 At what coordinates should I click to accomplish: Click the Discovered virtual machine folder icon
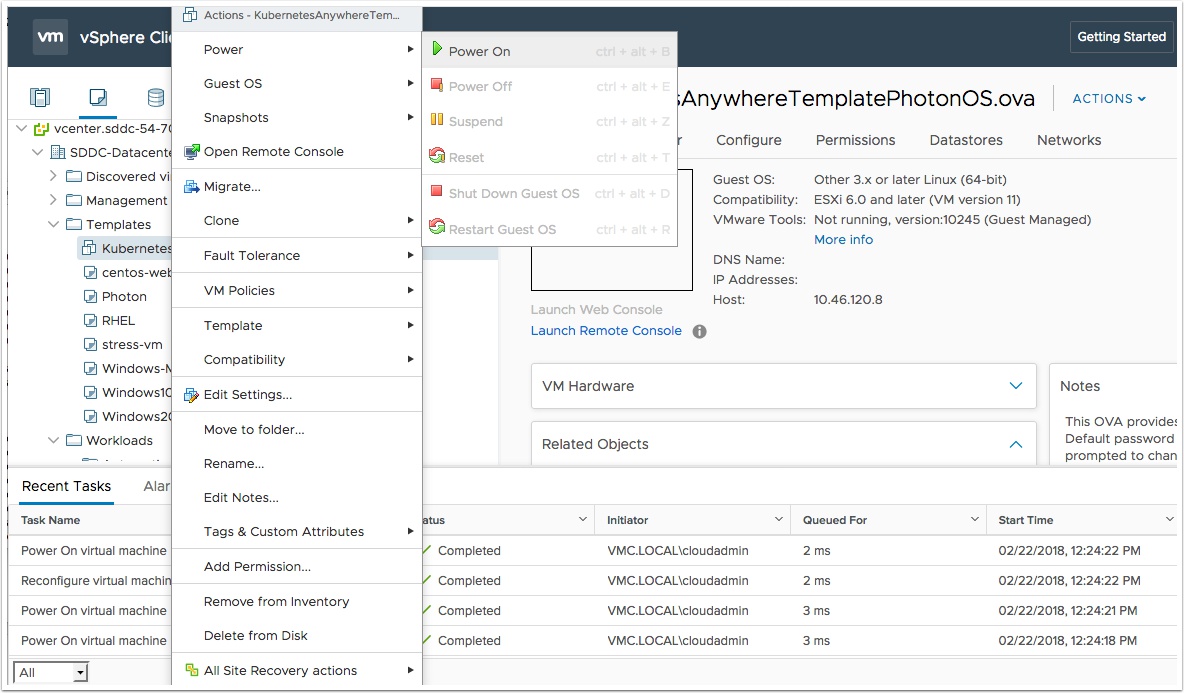(73, 177)
